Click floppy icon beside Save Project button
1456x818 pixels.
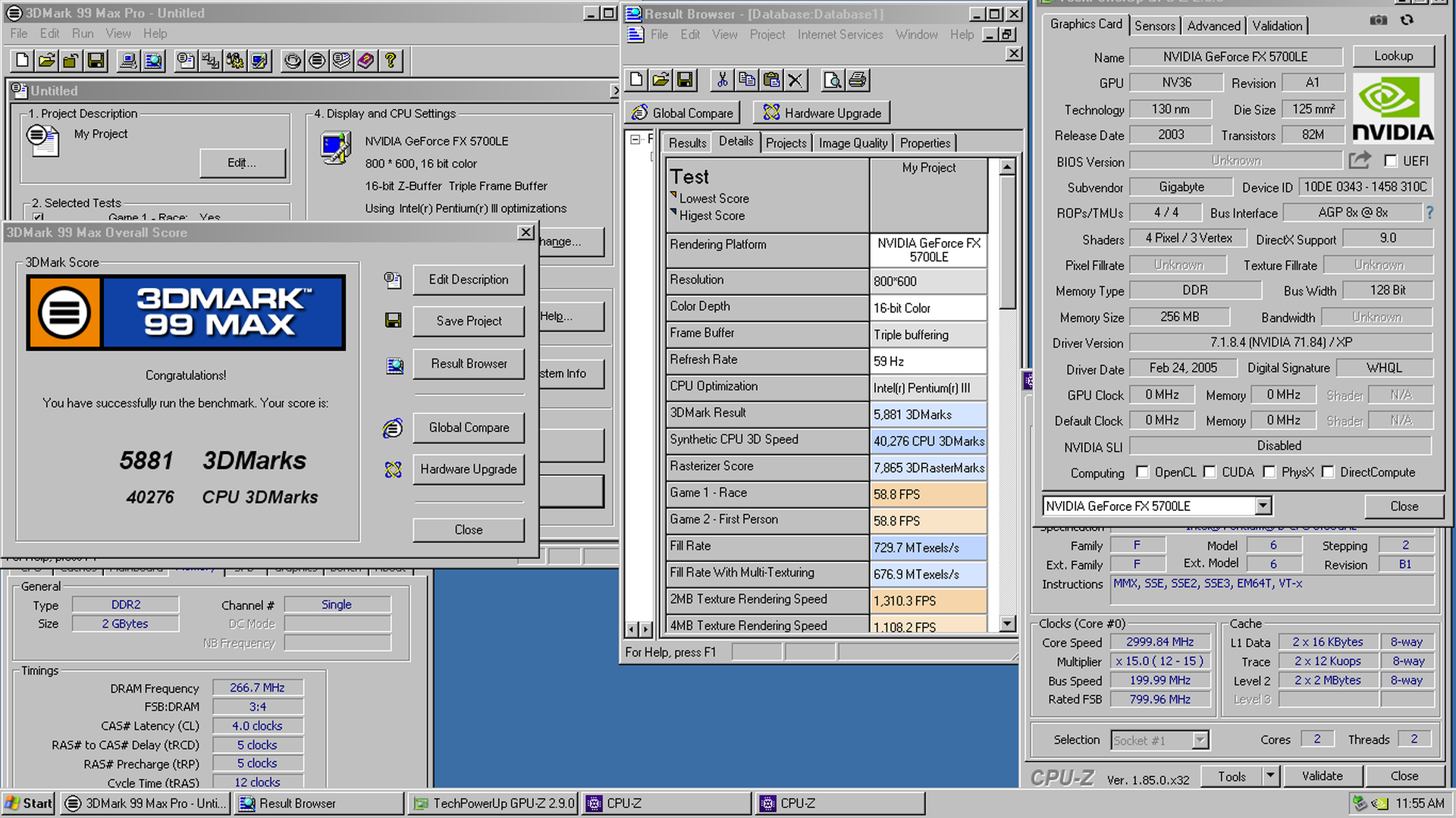tap(393, 321)
